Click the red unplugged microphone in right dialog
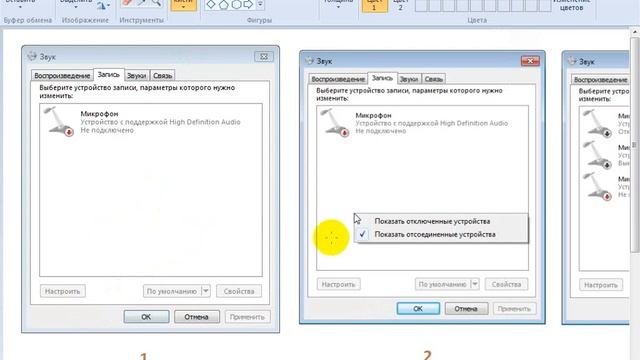Screen dimensions: 640x360 [598, 187]
